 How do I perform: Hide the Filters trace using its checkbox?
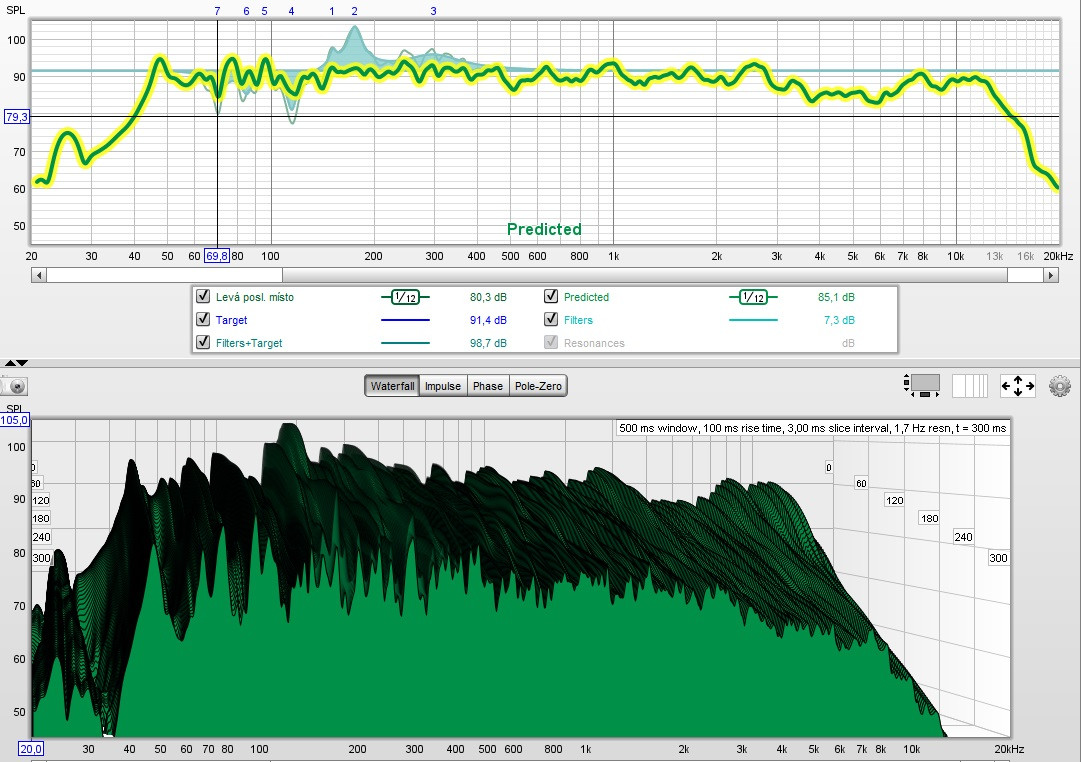point(551,320)
